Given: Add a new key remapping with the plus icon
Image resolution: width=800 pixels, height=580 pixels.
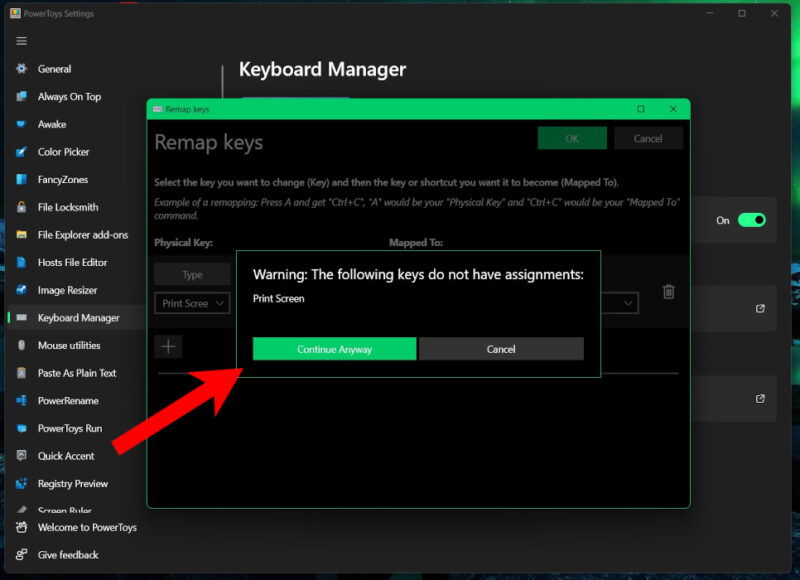Looking at the screenshot, I should point(168,346).
